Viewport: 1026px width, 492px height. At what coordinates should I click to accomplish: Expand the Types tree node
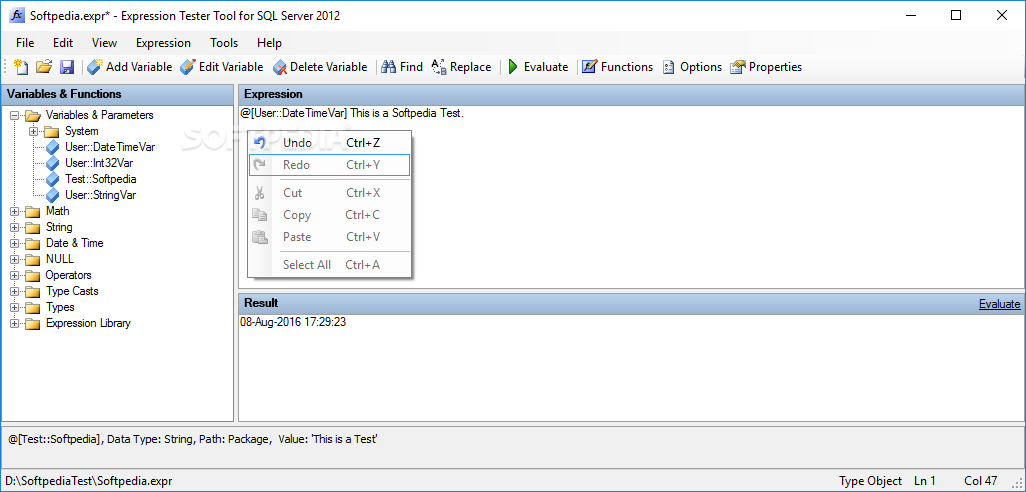point(14,308)
